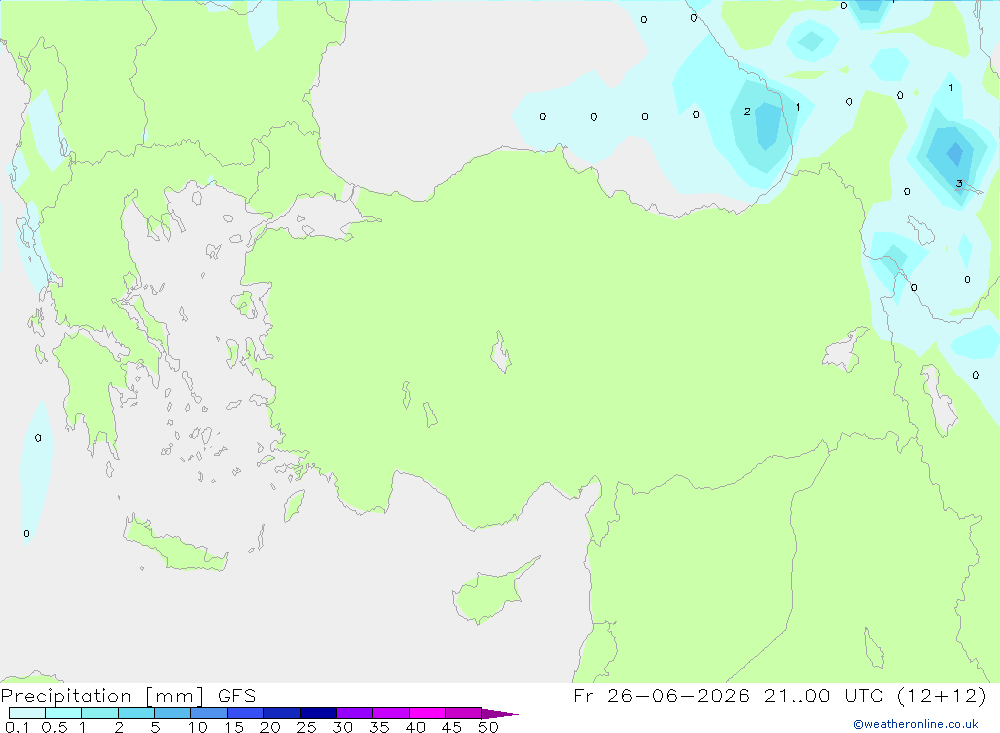Click the purple arrow tip above 50 mm
Viewport: 1000px width, 733px height.
(x=500, y=713)
